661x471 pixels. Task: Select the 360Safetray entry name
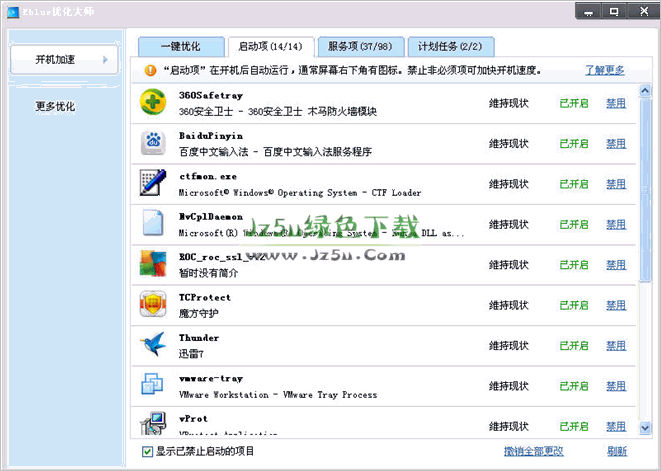pos(211,96)
